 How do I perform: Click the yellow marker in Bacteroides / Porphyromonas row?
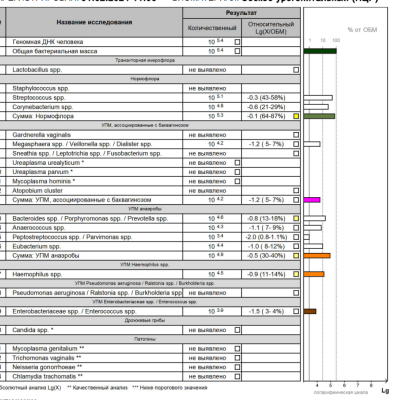click(296, 219)
